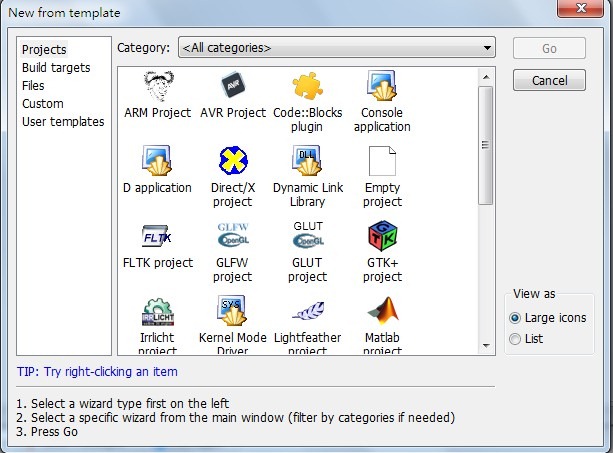Select the FLTK project icon
Viewport: 613px width, 453px height.
[x=157, y=236]
